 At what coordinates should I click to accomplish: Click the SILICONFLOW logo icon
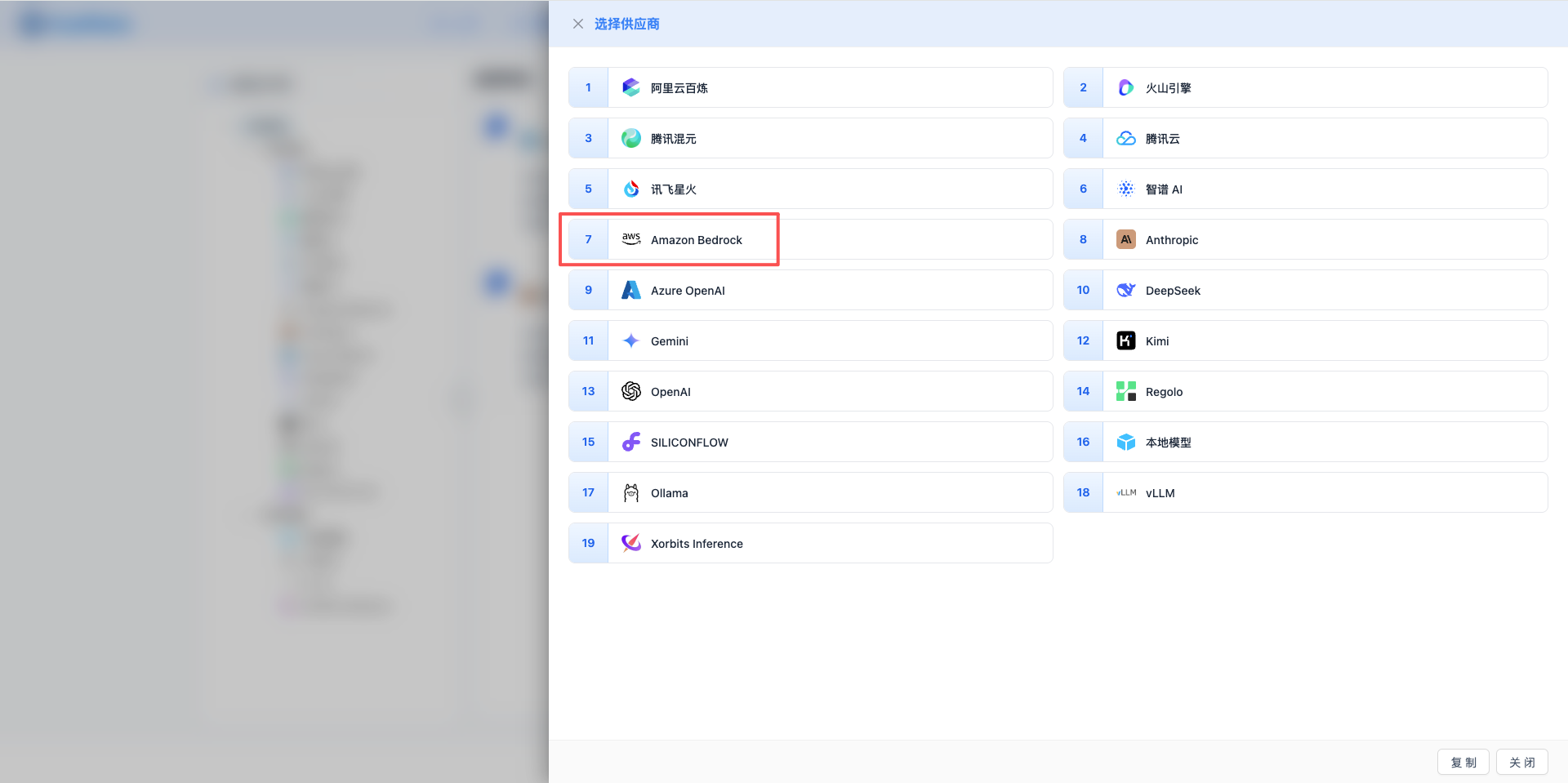[x=630, y=442]
